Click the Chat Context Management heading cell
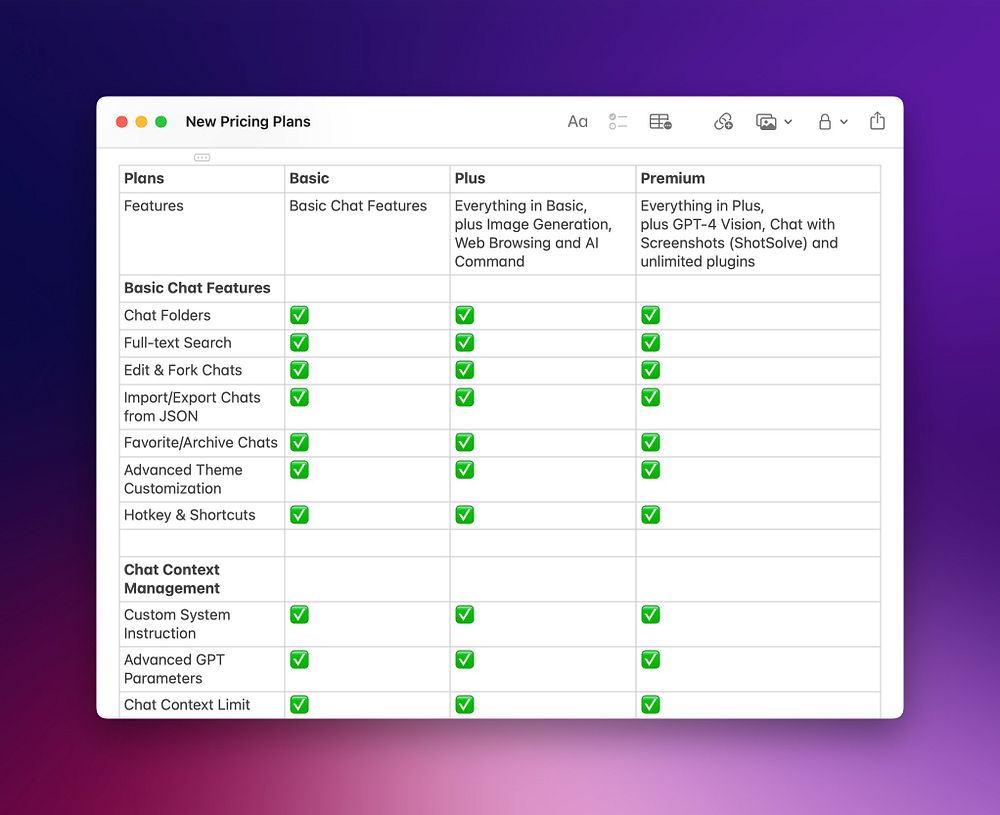The image size is (1000, 815). pos(202,579)
